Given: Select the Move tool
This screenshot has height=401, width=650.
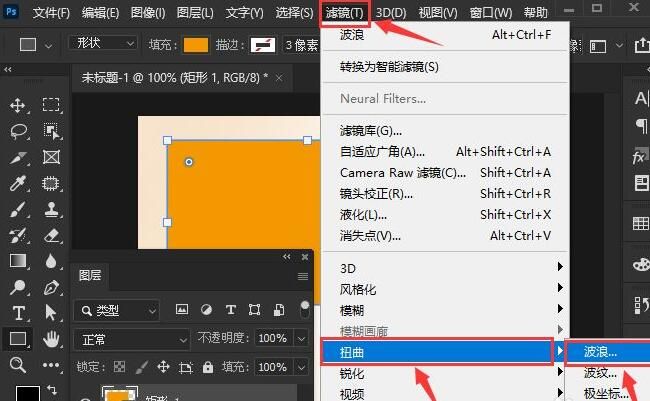Looking at the screenshot, I should click(x=18, y=105).
